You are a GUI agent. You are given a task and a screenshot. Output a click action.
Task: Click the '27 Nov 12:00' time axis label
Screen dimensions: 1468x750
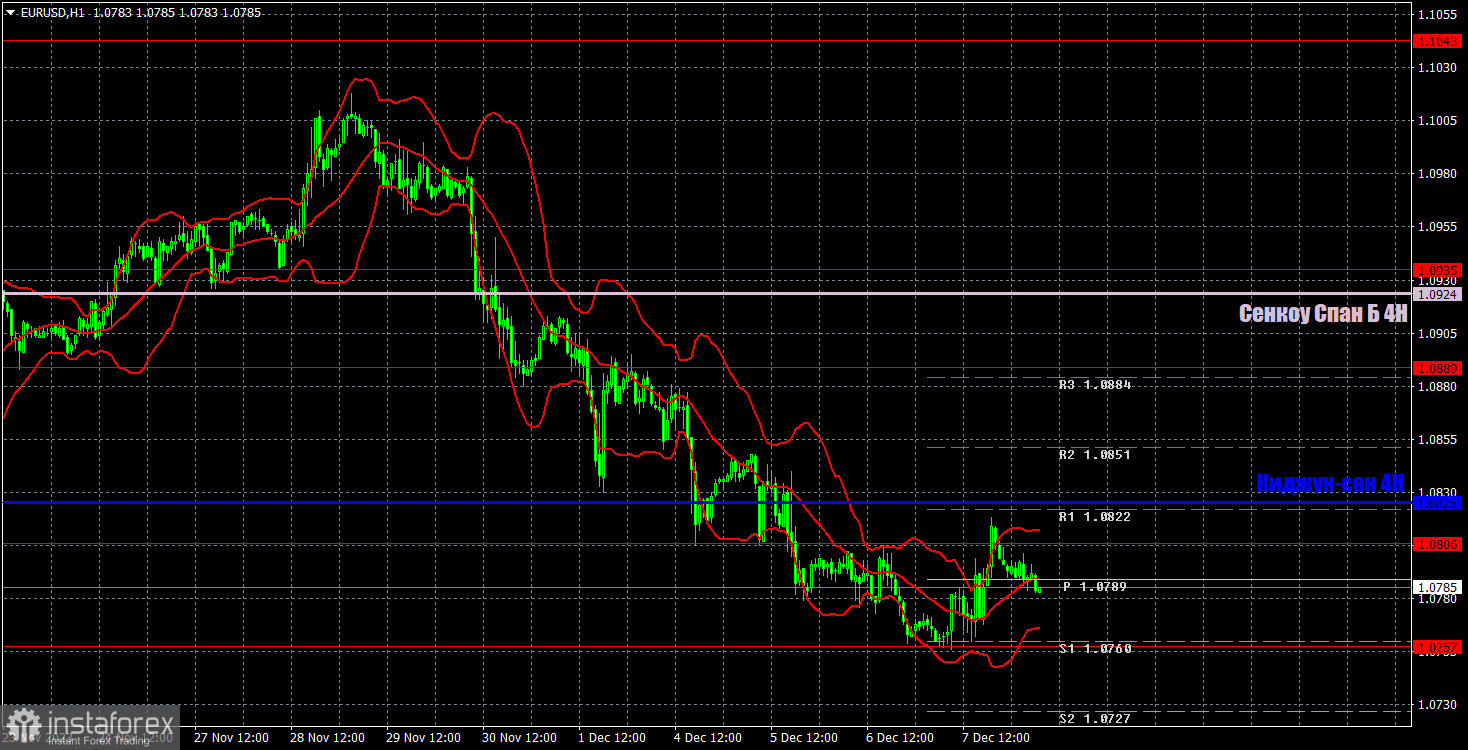click(231, 738)
